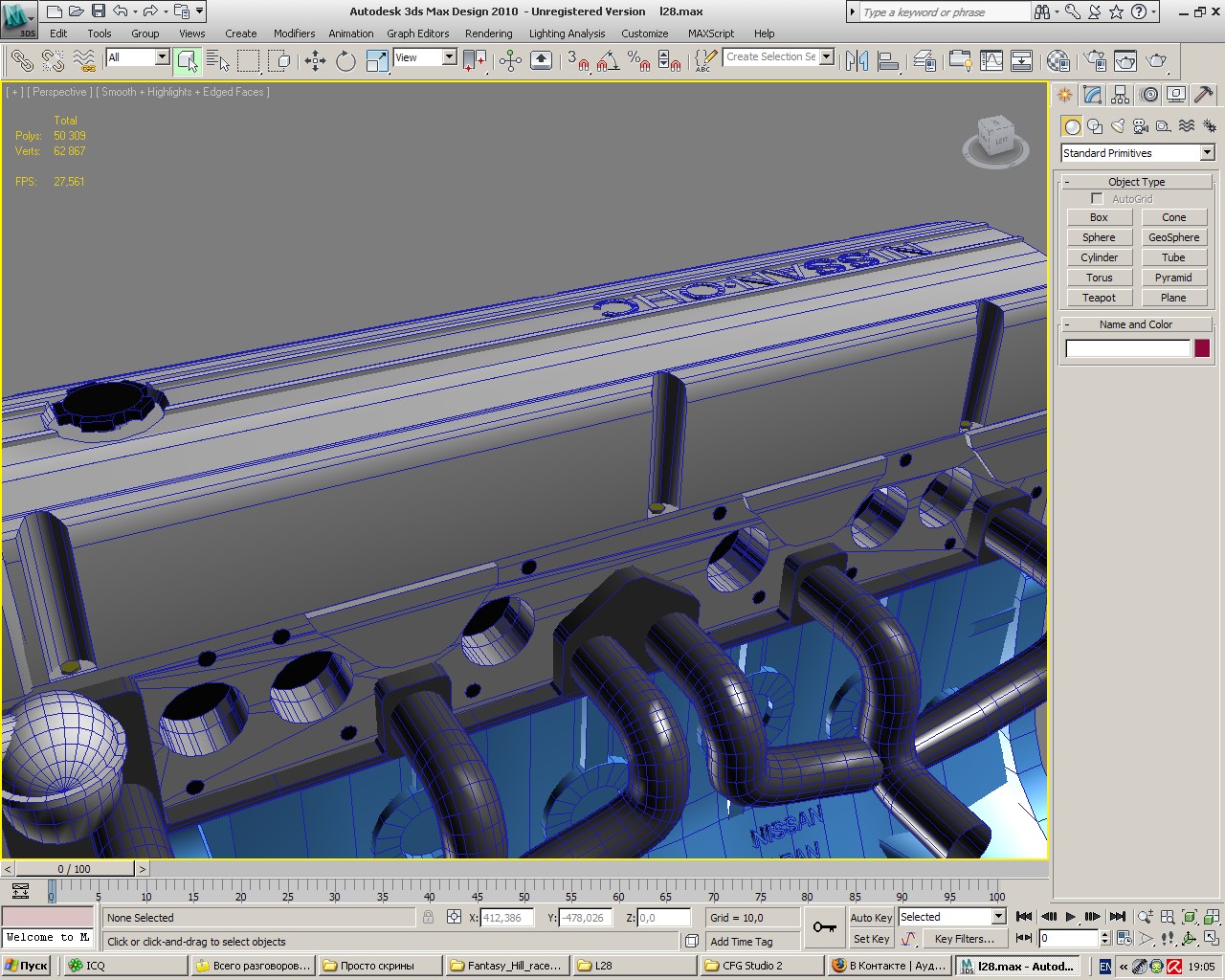1225x980 pixels.
Task: Select the Helpers category icon
Action: 1164,126
